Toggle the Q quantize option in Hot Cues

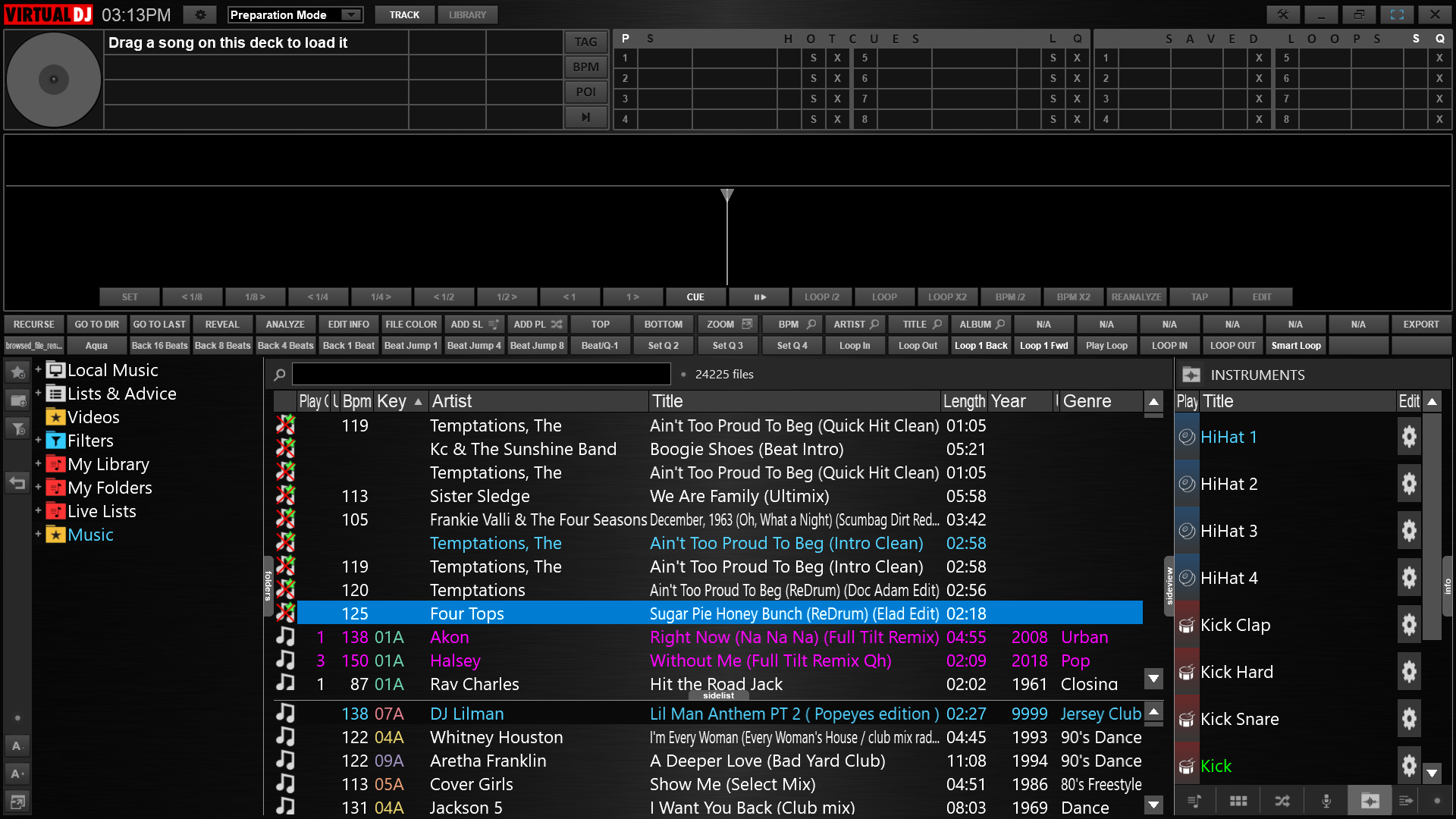1077,38
